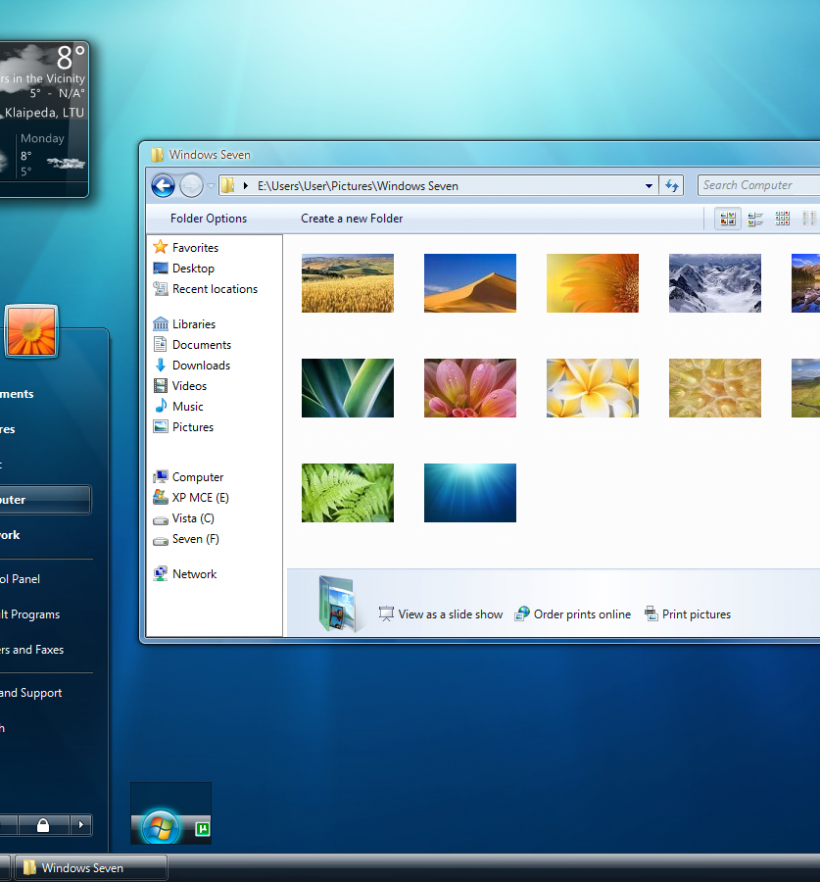
Task: Expand the shutdown options arrow
Action: coord(81,825)
